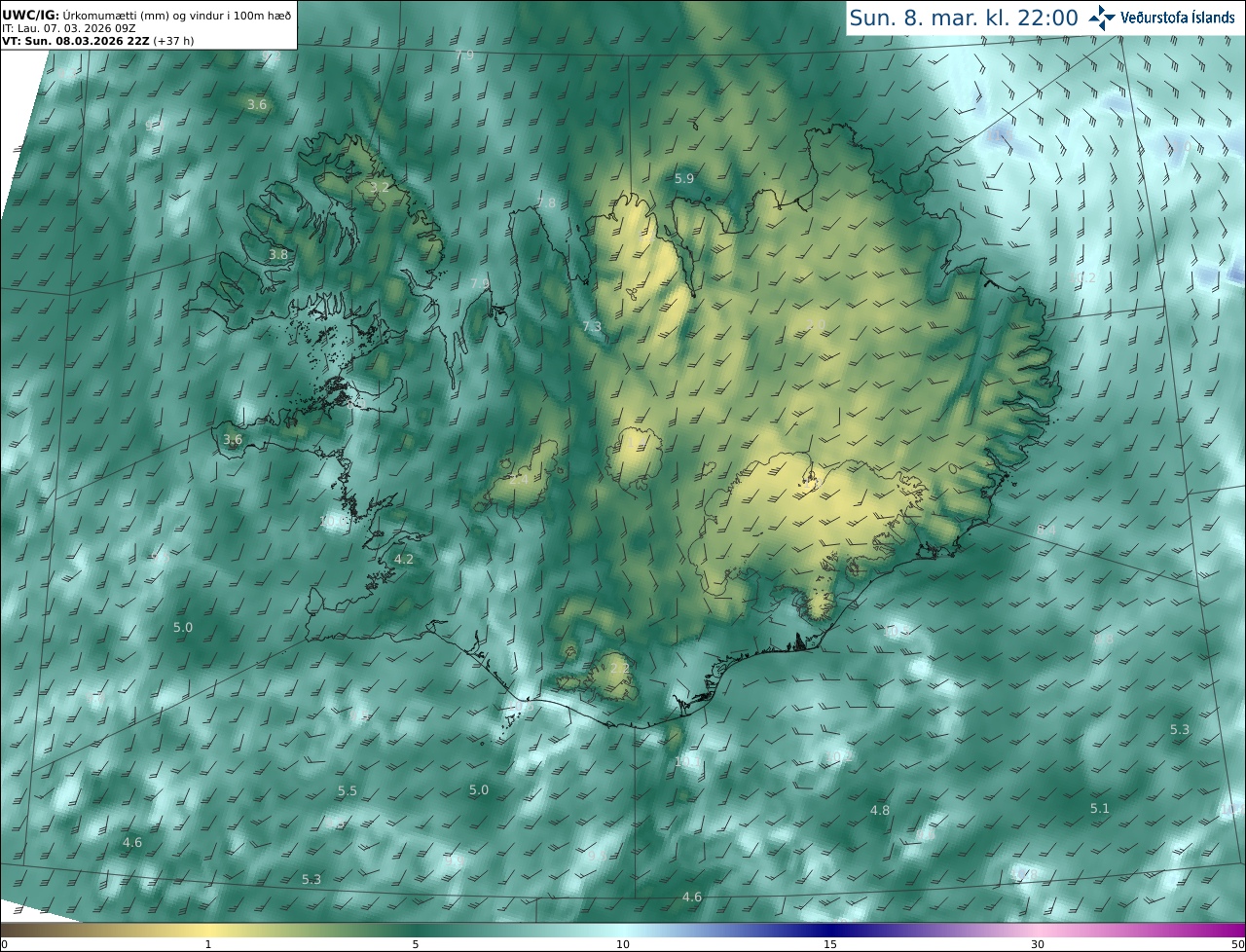Viewport: 1246px width, 952px height.
Task: Click the '3.8' value on the map
Action: click(x=278, y=255)
